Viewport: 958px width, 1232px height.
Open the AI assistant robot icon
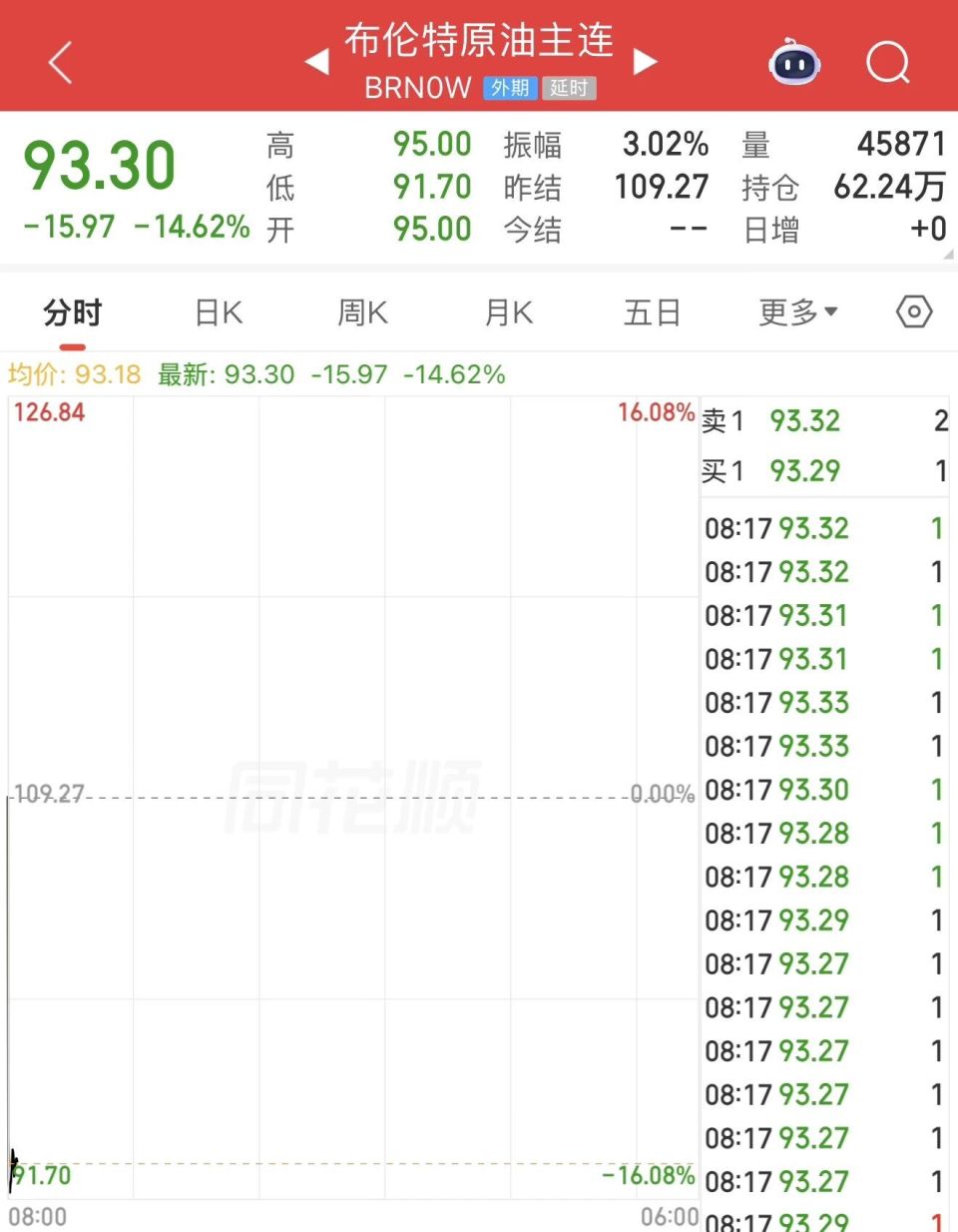click(793, 63)
